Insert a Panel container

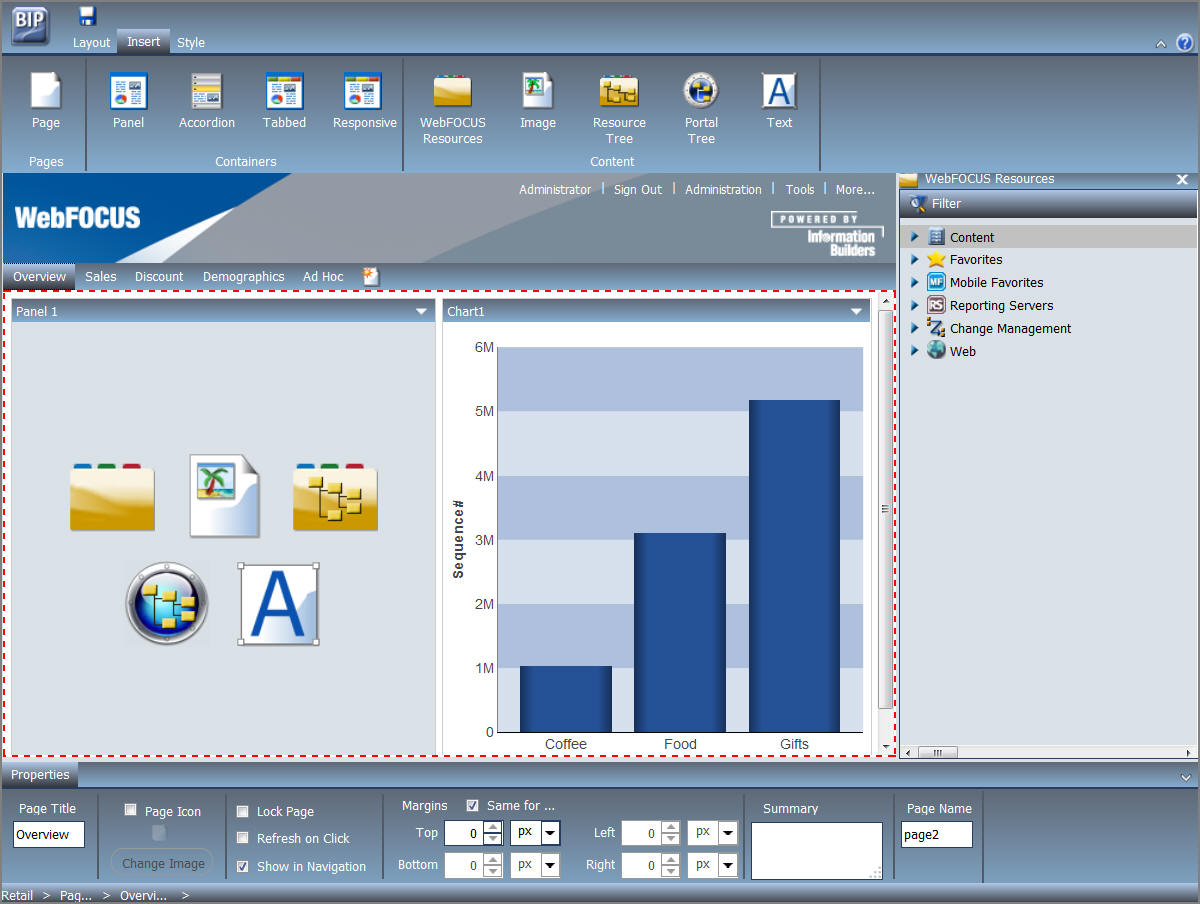128,100
